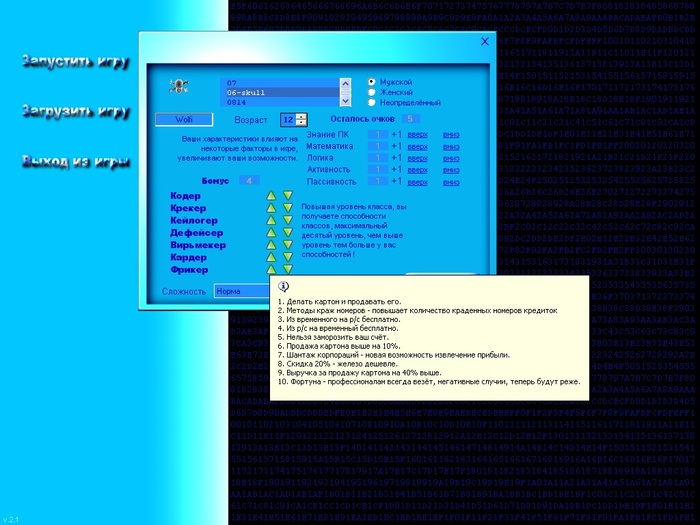Click Загрузить игру menu item
The height and width of the screenshot is (525, 700).
click(x=76, y=110)
